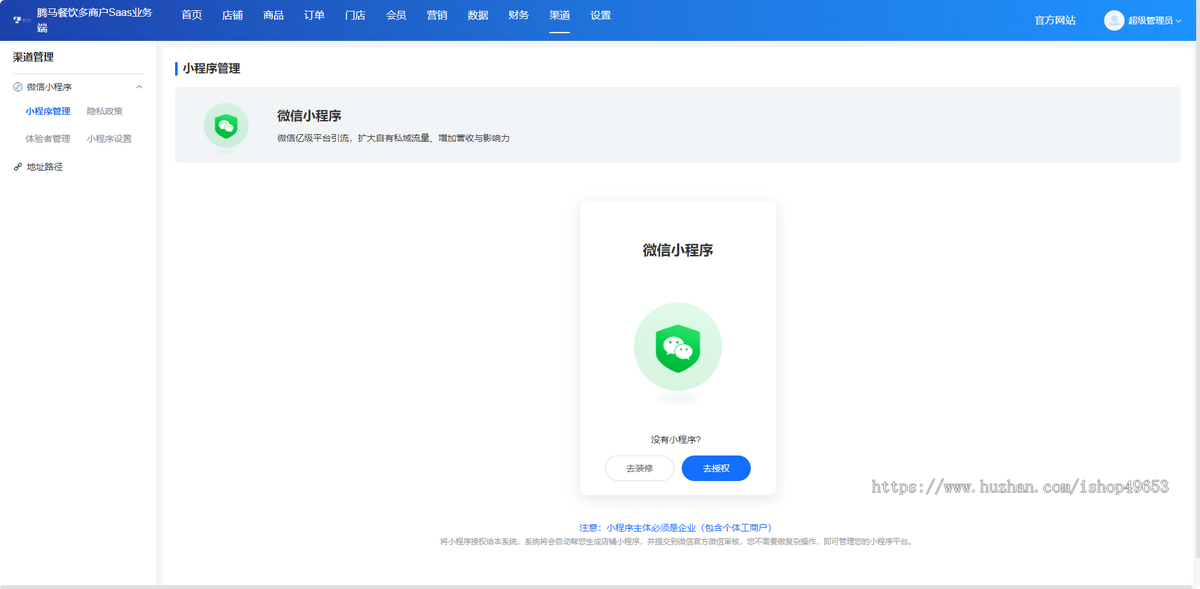
Task: Open 地址路径 in sidebar
Action: pyautogui.click(x=45, y=167)
